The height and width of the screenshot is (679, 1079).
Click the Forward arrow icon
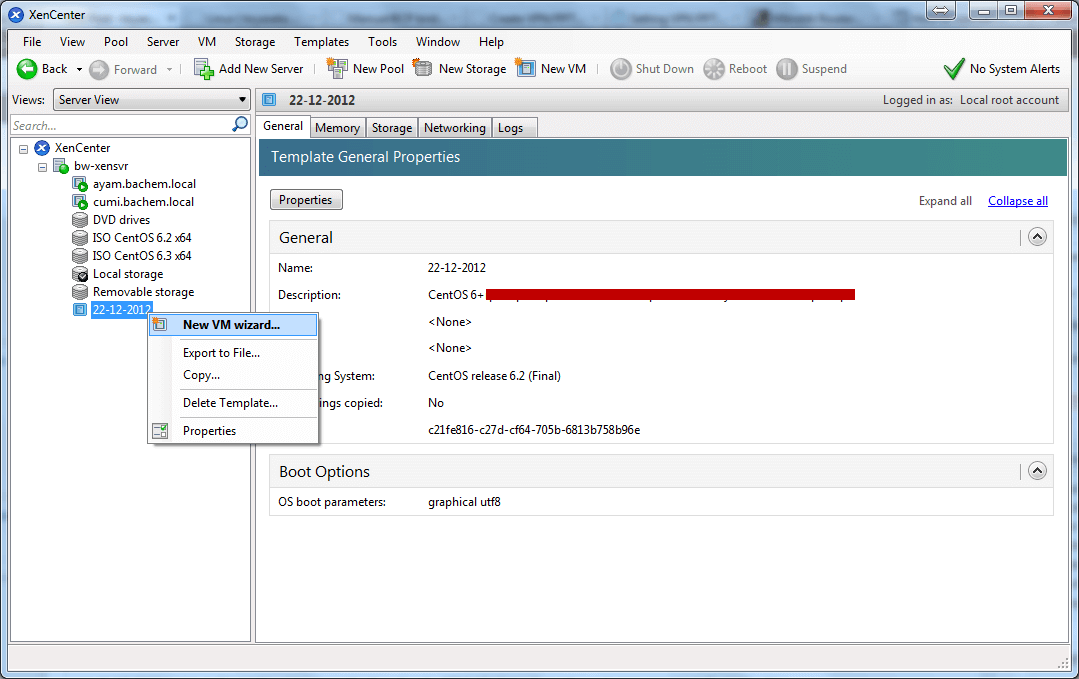(99, 69)
